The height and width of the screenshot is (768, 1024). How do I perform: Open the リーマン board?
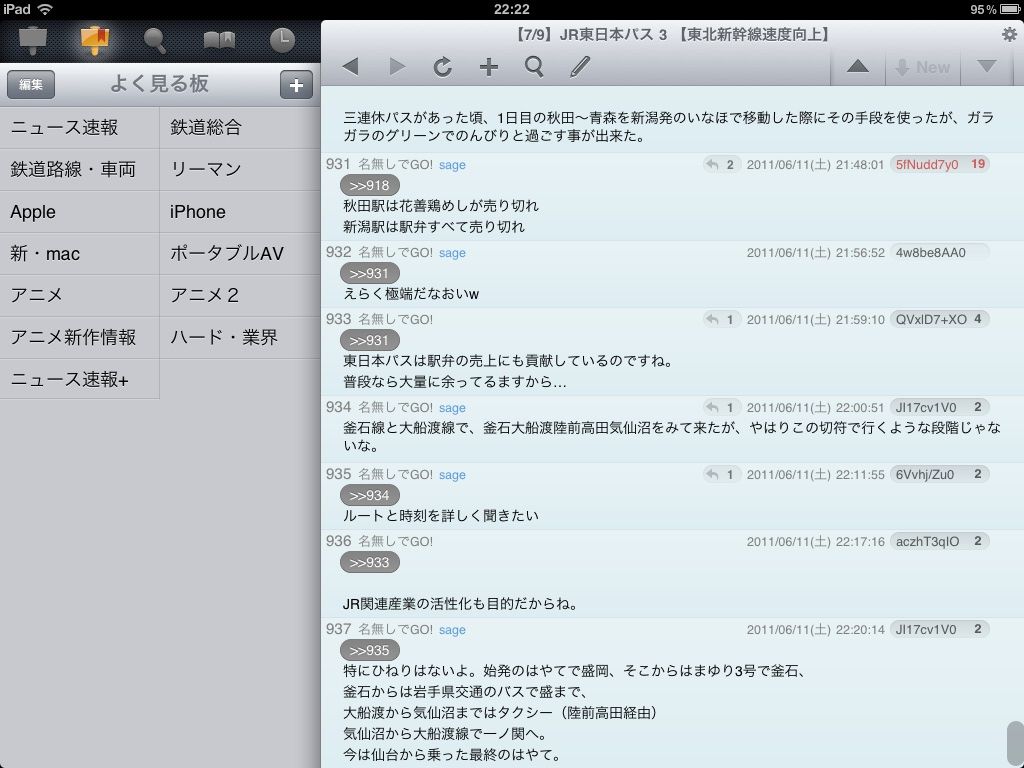[x=240, y=170]
